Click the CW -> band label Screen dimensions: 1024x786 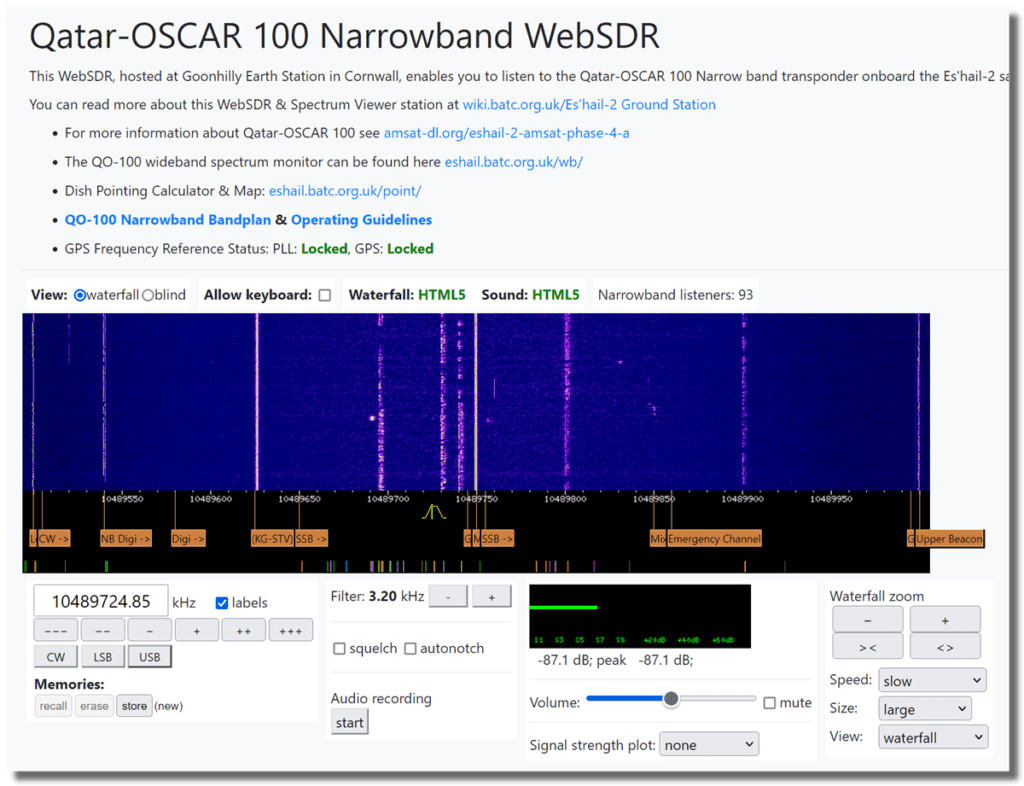(x=53, y=539)
